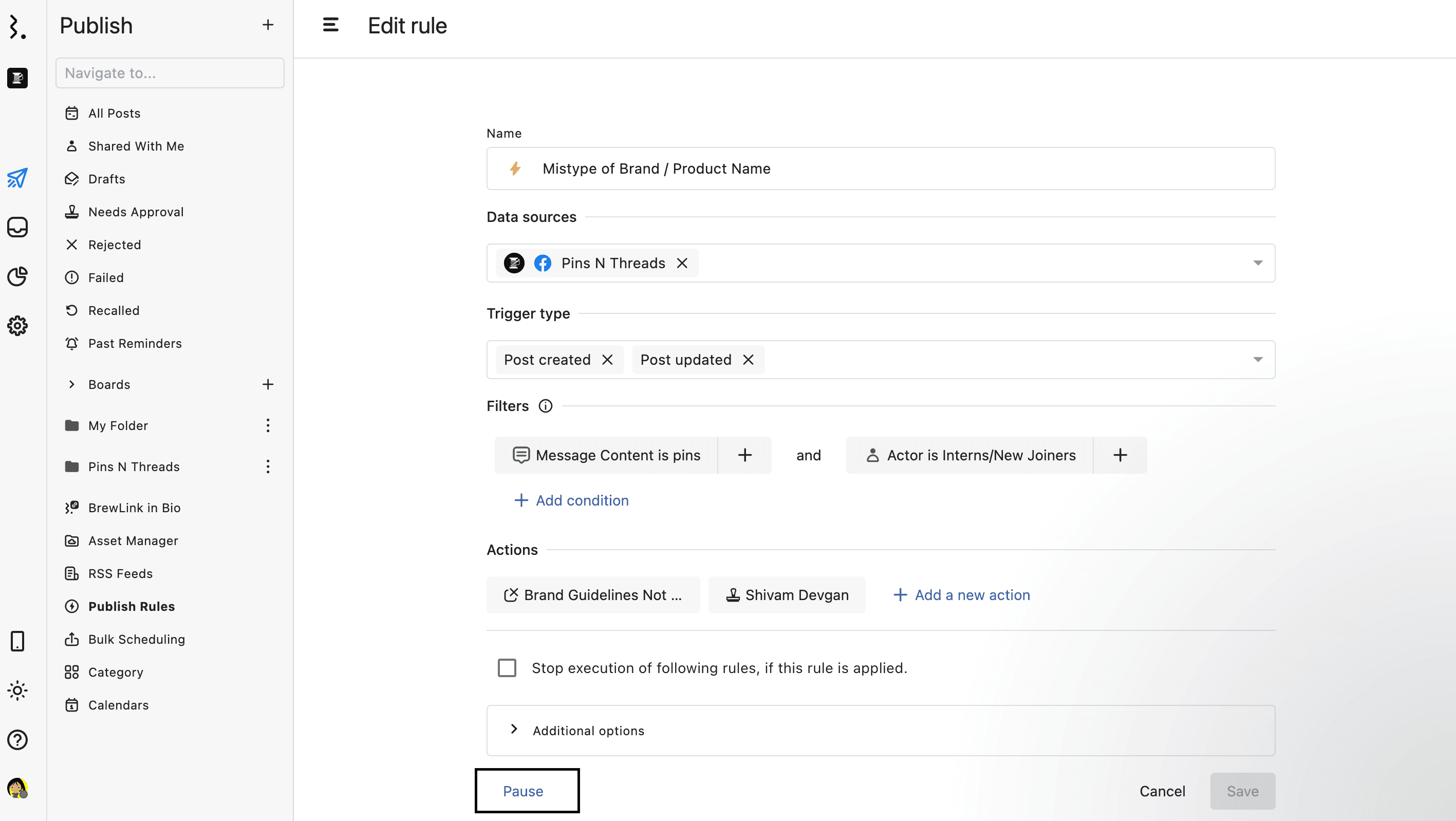Collapse sidebar with hamburger menu icon
Screen dimensions: 1456x821
(331, 25)
